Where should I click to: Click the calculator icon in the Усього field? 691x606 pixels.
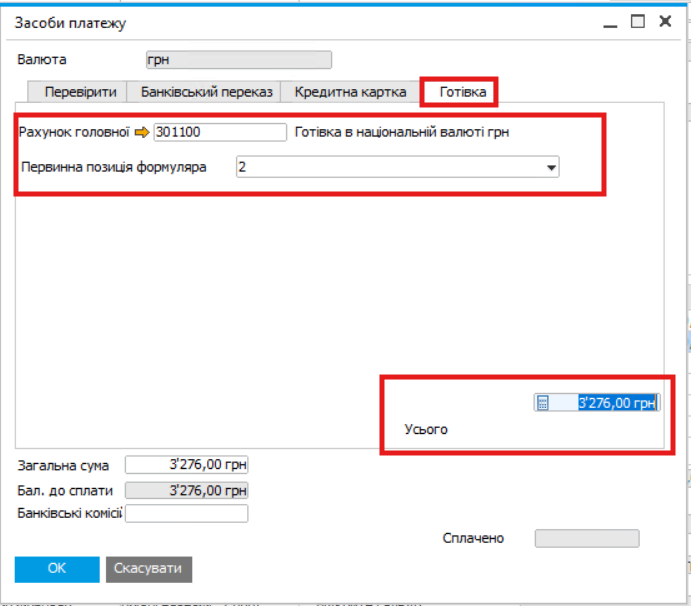(x=543, y=403)
